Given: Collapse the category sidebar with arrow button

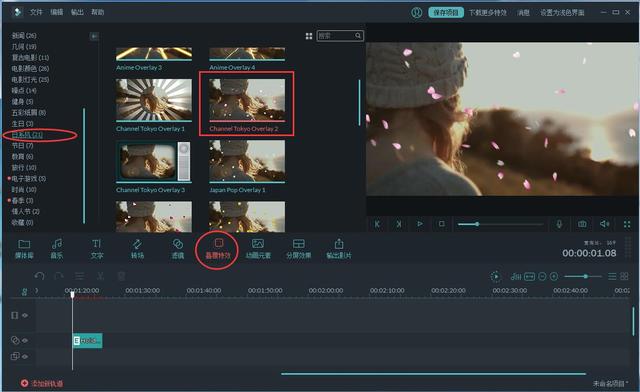Looking at the screenshot, I should pyautogui.click(x=94, y=36).
